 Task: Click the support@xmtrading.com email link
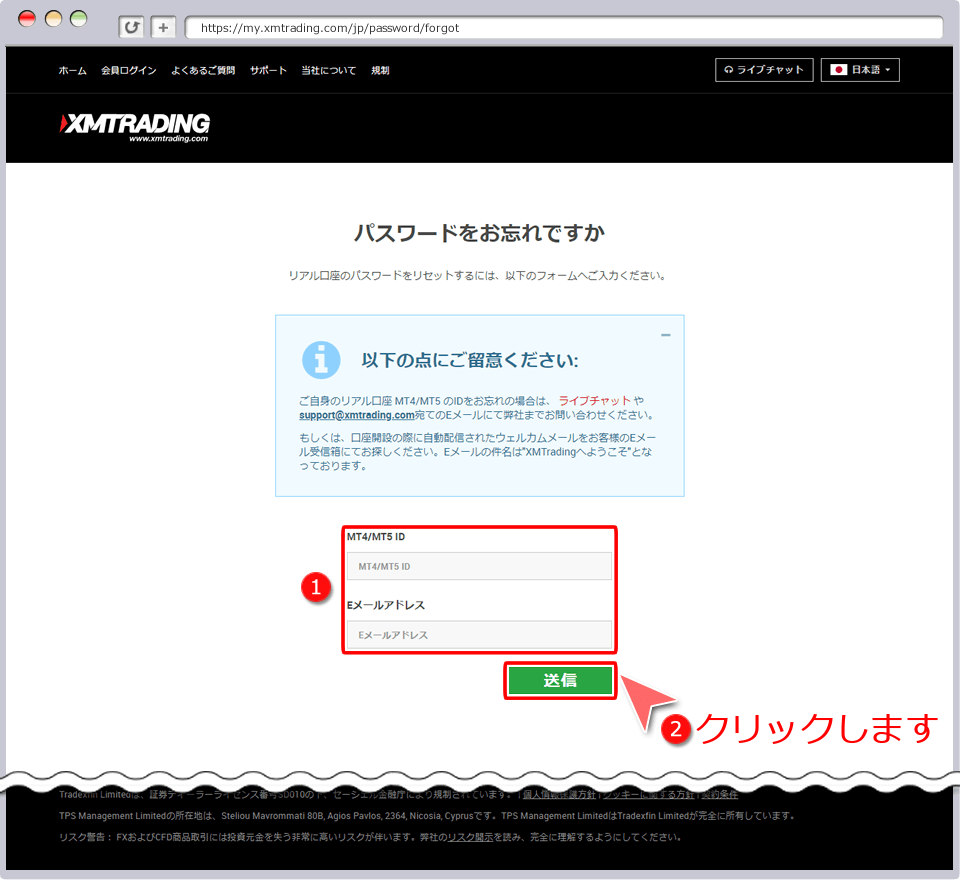point(356,415)
